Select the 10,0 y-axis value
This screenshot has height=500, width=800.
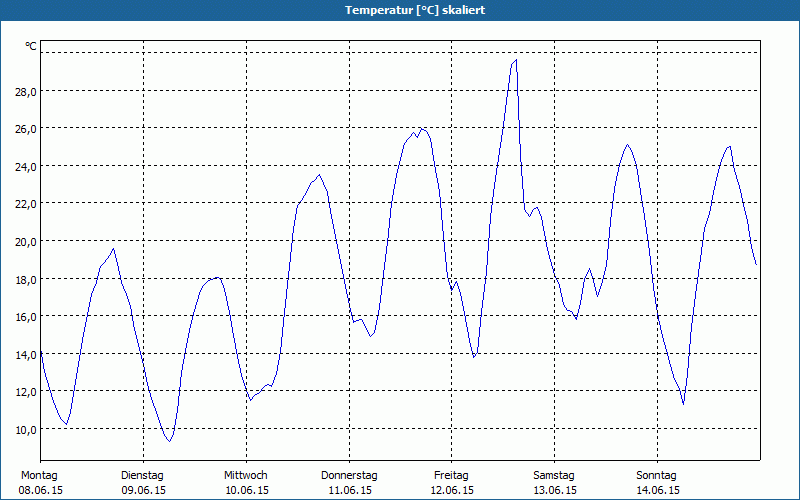click(x=25, y=429)
